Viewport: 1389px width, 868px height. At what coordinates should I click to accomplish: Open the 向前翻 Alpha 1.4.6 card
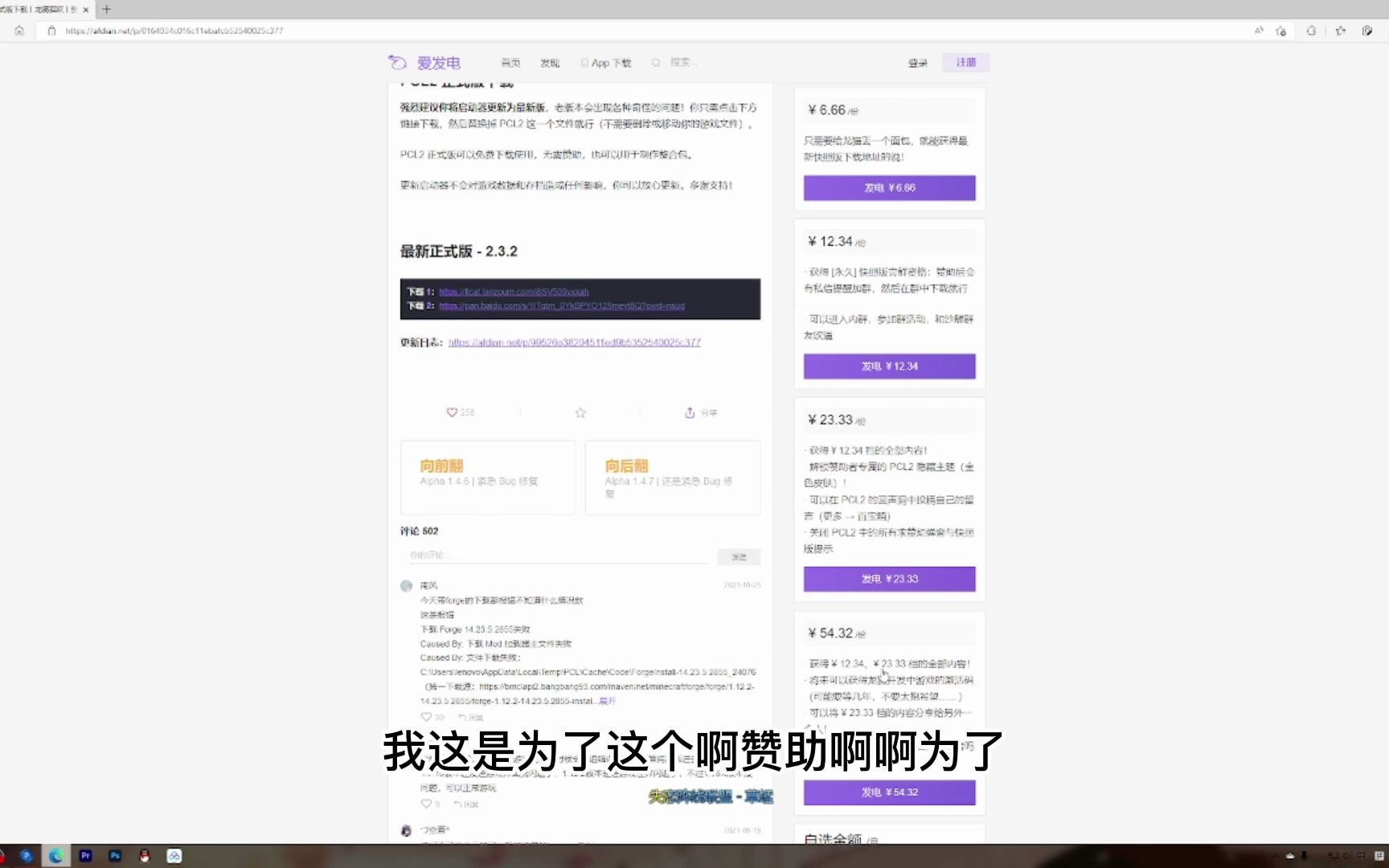[x=488, y=477]
